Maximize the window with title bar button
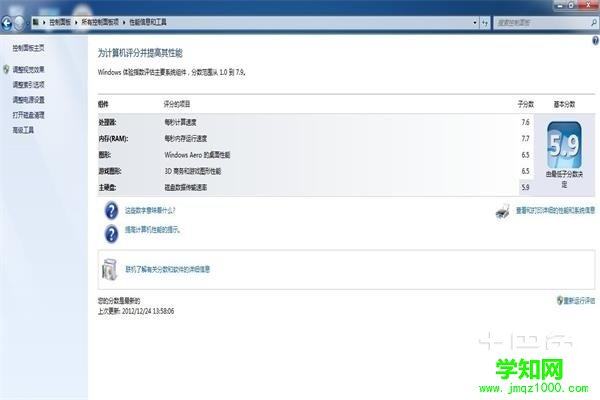 (572, 5)
